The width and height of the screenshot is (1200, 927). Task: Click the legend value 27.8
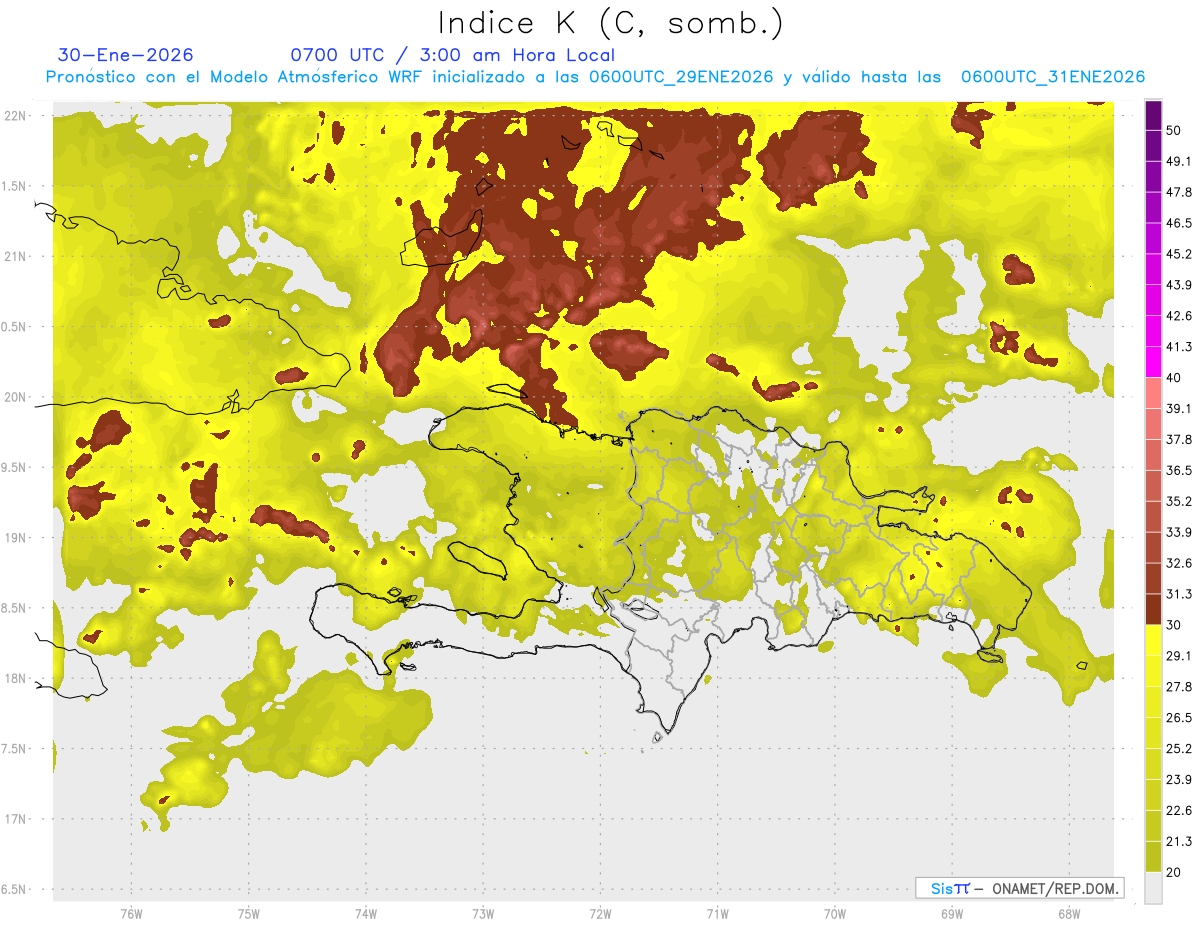(x=1178, y=687)
